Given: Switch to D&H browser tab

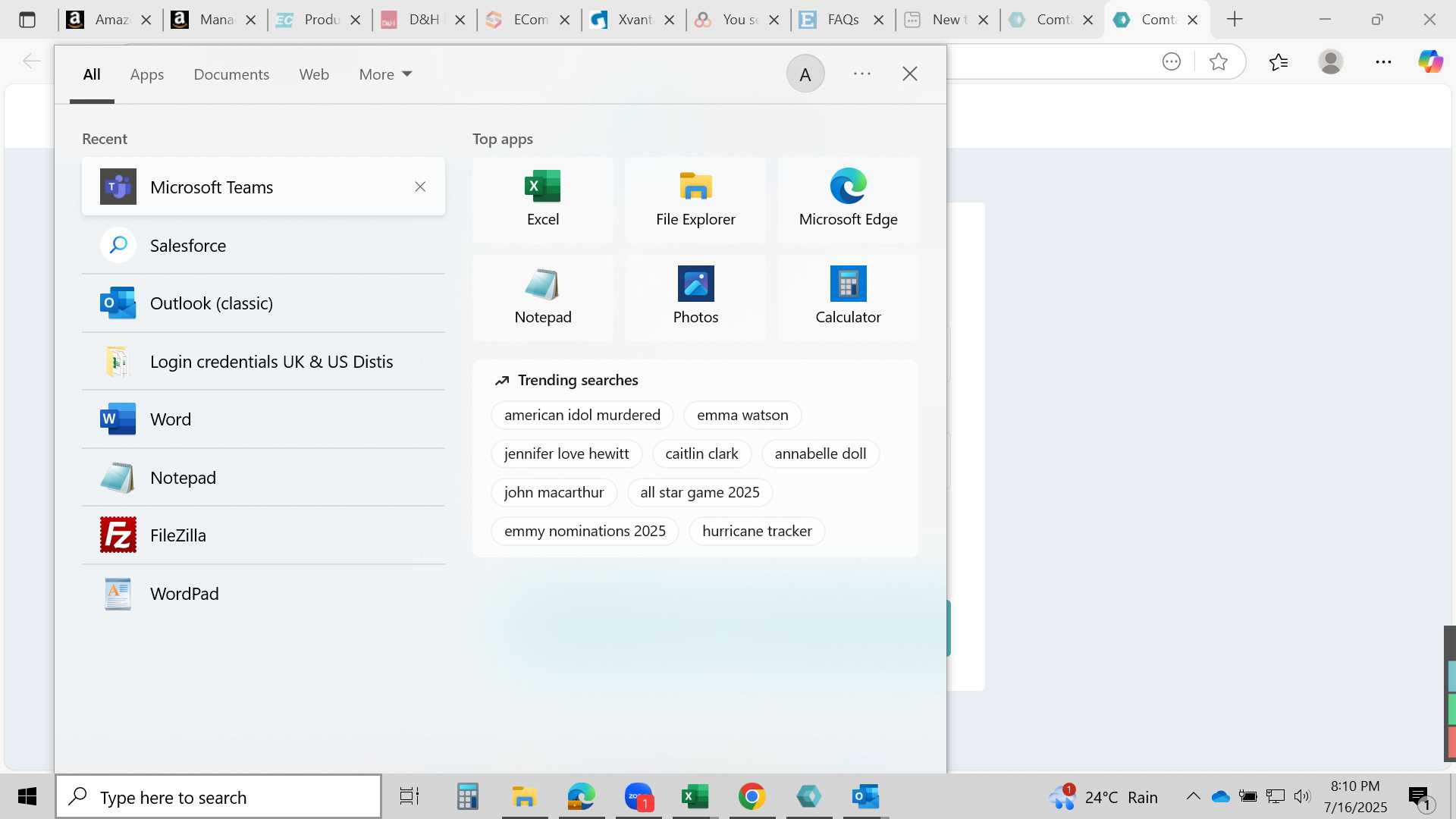Looking at the screenshot, I should [x=424, y=20].
